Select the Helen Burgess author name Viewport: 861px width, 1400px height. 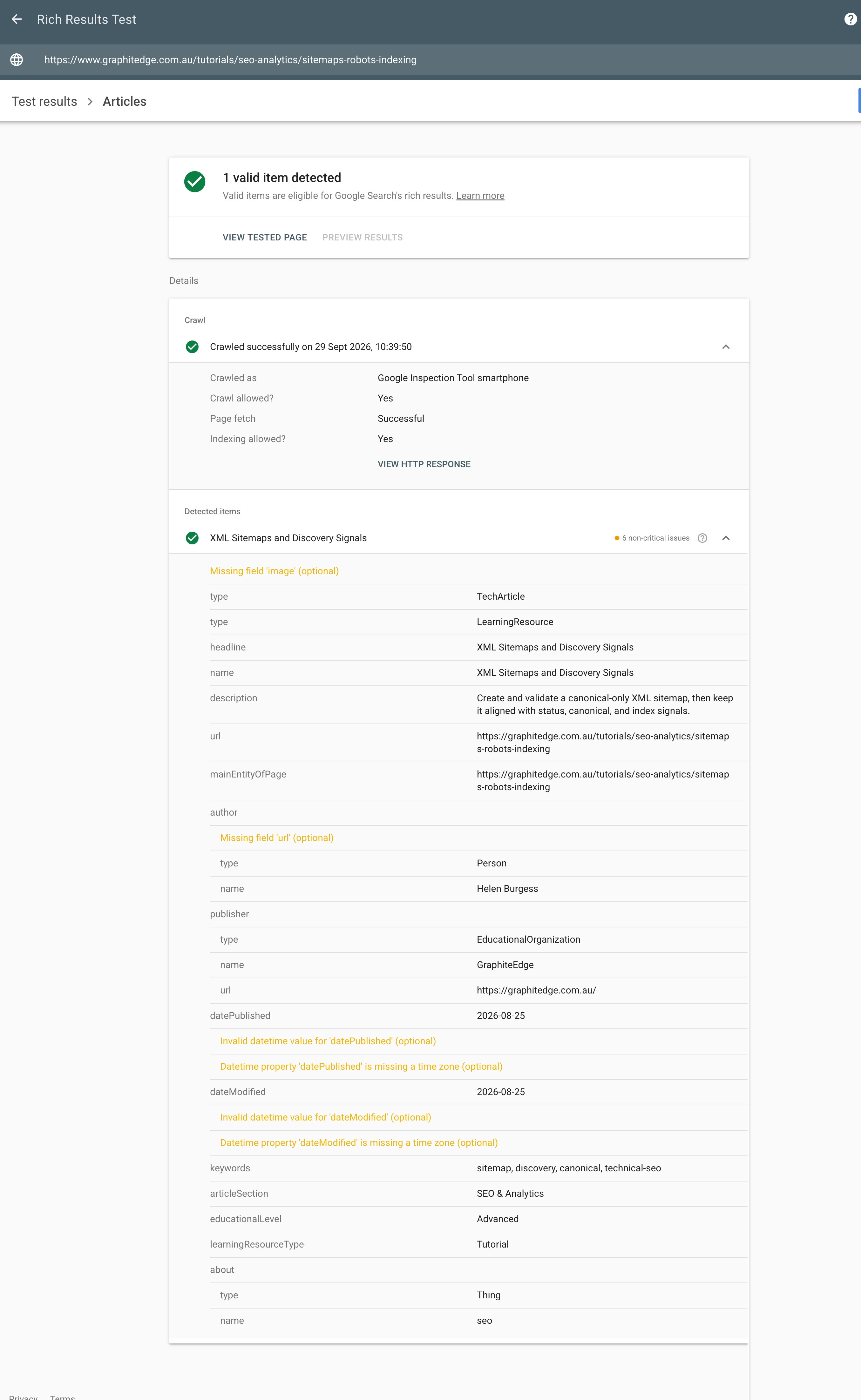[x=507, y=888]
